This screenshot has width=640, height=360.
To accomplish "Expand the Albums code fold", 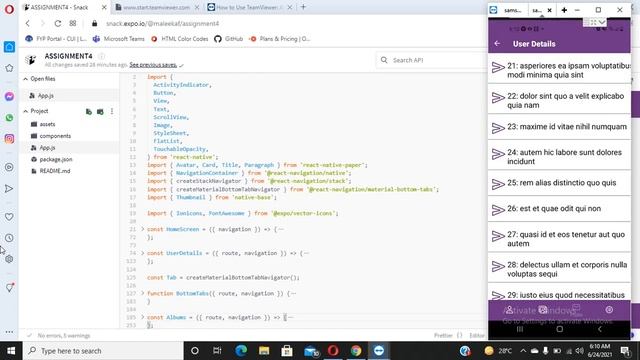I will click(142, 317).
